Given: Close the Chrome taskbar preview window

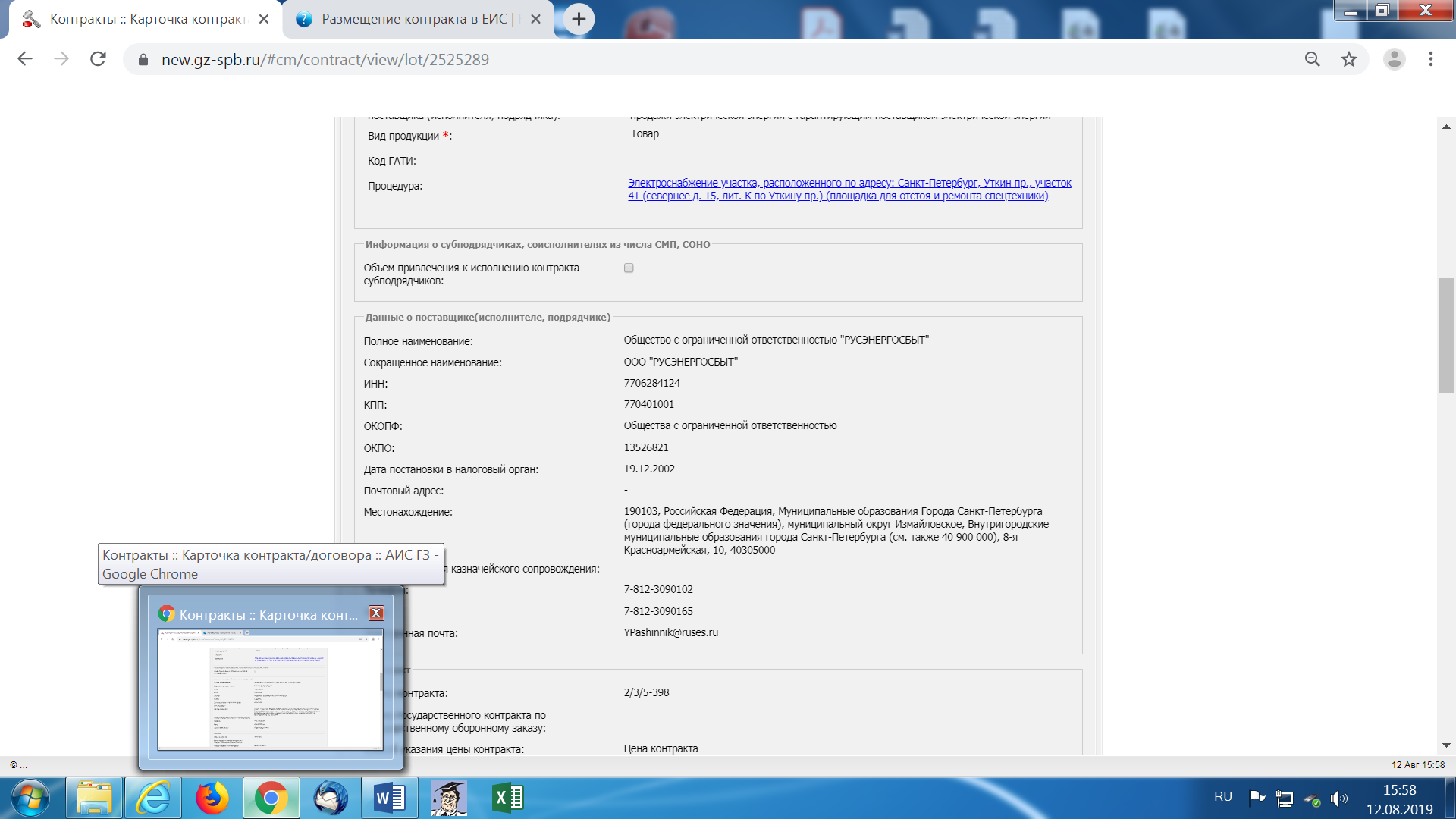Looking at the screenshot, I should pyautogui.click(x=376, y=613).
